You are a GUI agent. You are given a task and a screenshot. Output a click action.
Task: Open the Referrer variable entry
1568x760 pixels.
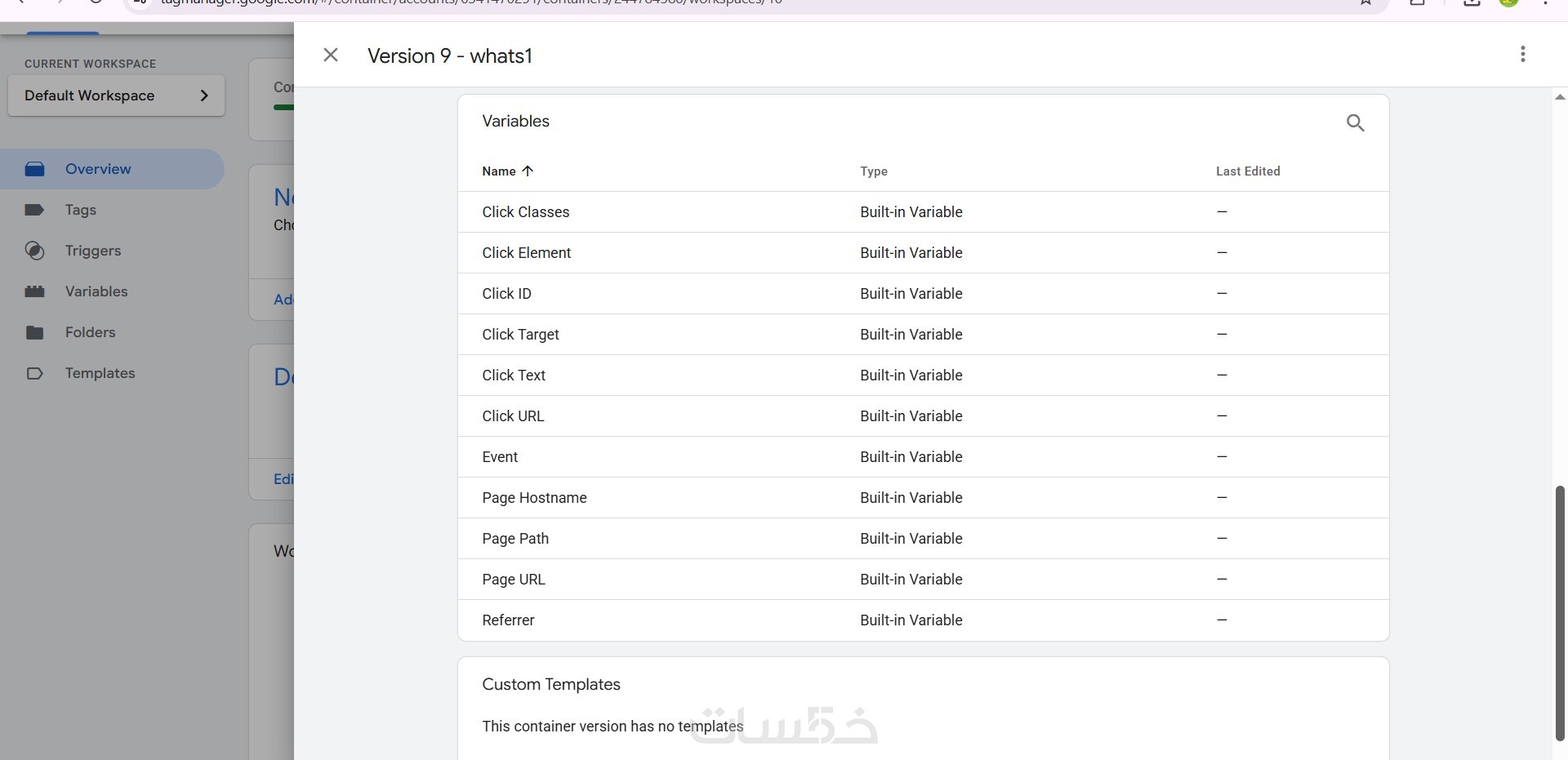point(508,620)
